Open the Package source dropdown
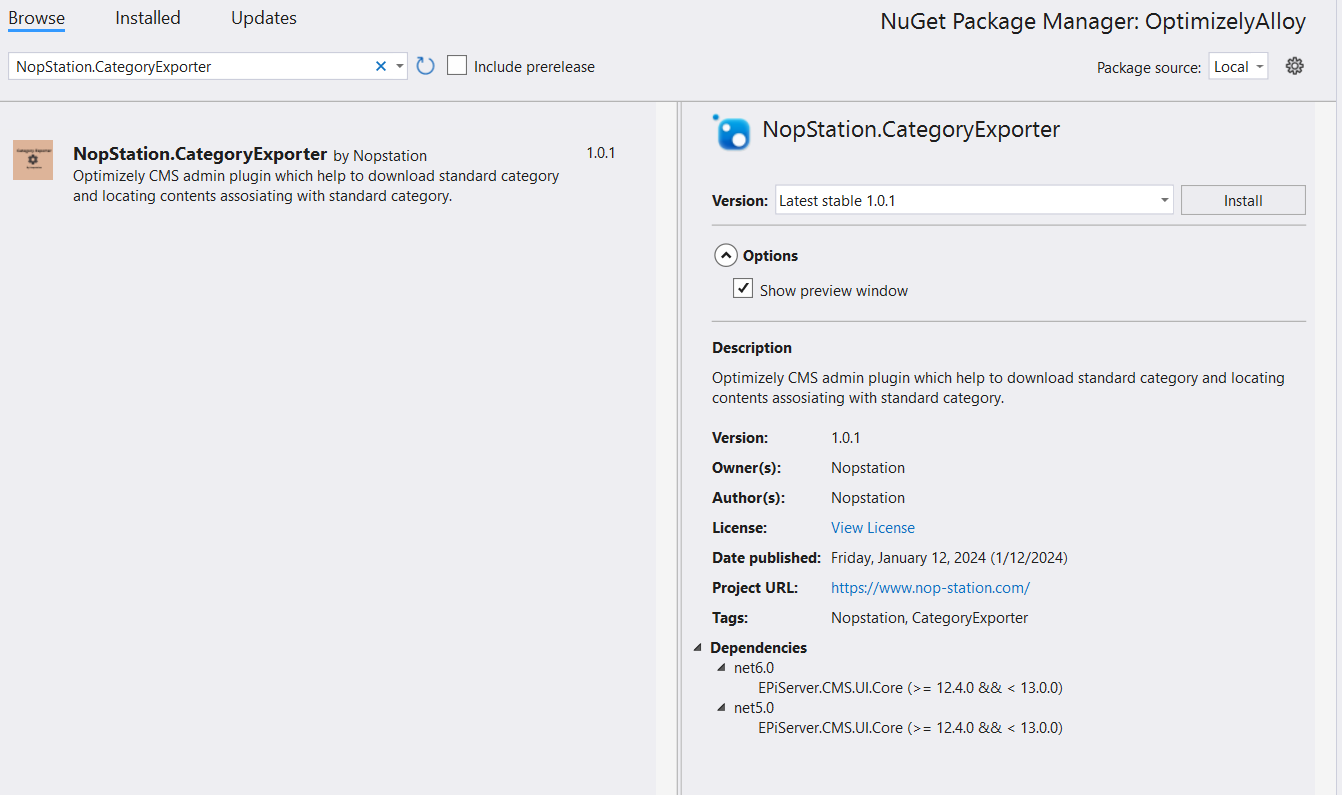1342x795 pixels. pyautogui.click(x=1238, y=67)
